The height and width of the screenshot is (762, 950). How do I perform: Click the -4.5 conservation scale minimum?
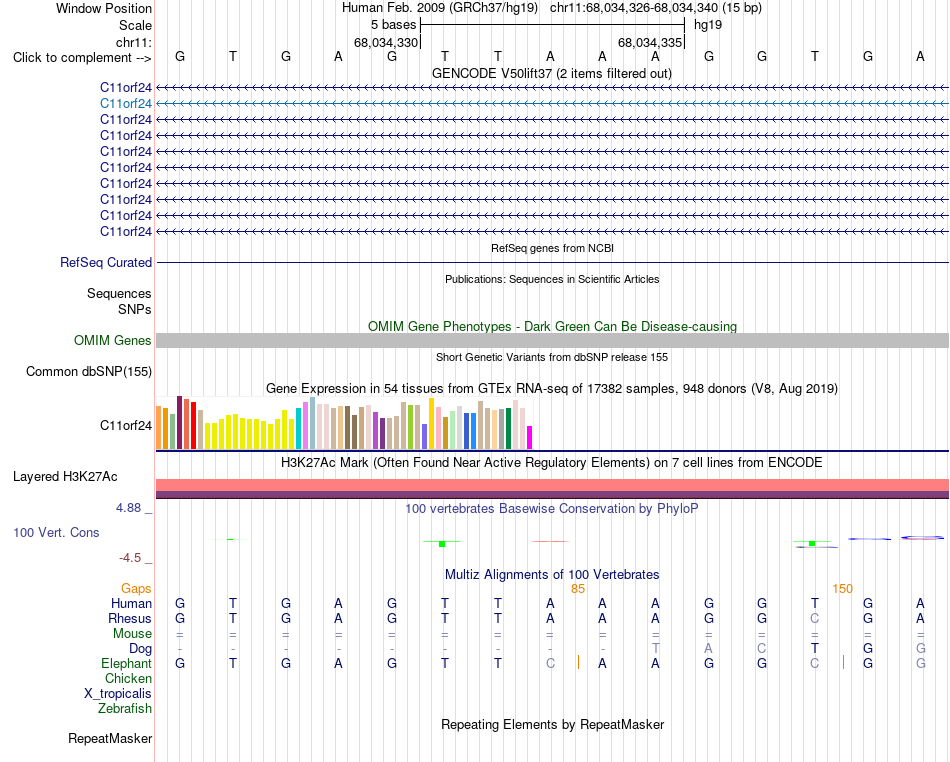[x=130, y=558]
